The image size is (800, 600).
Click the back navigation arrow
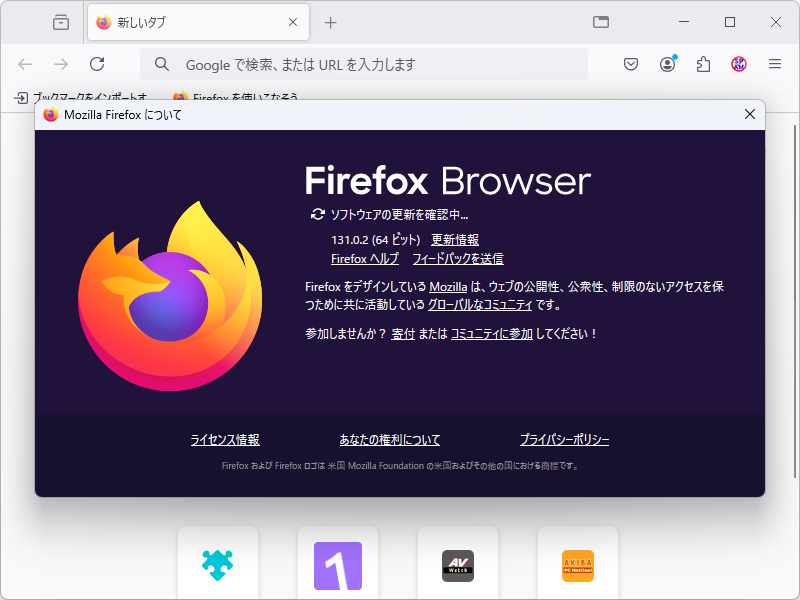tap(25, 63)
